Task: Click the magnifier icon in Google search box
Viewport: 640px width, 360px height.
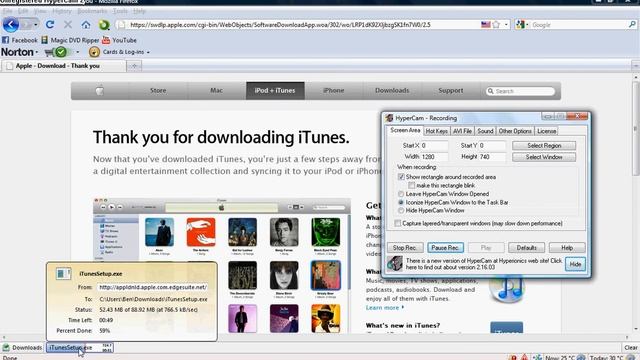Action: click(632, 24)
